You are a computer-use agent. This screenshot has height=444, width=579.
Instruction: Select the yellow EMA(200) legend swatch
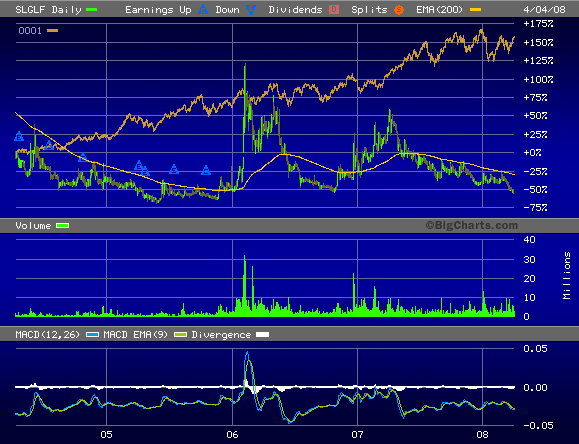pyautogui.click(x=475, y=10)
